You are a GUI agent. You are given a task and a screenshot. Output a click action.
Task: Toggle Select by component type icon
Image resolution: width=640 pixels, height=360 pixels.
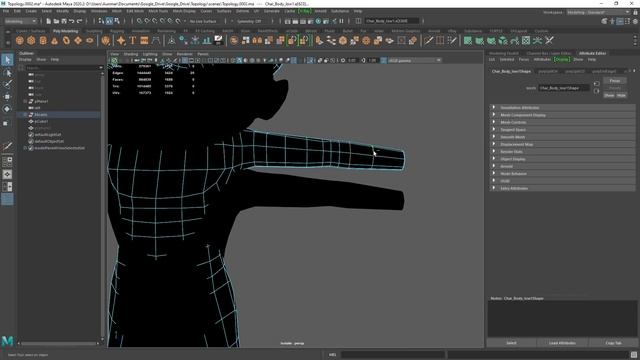point(117,21)
